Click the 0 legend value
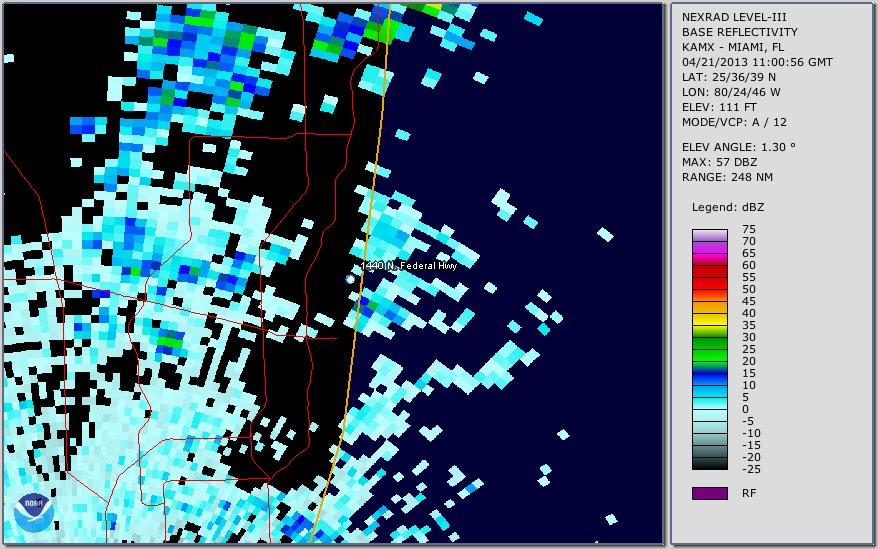The height and width of the screenshot is (549, 878). (x=745, y=410)
